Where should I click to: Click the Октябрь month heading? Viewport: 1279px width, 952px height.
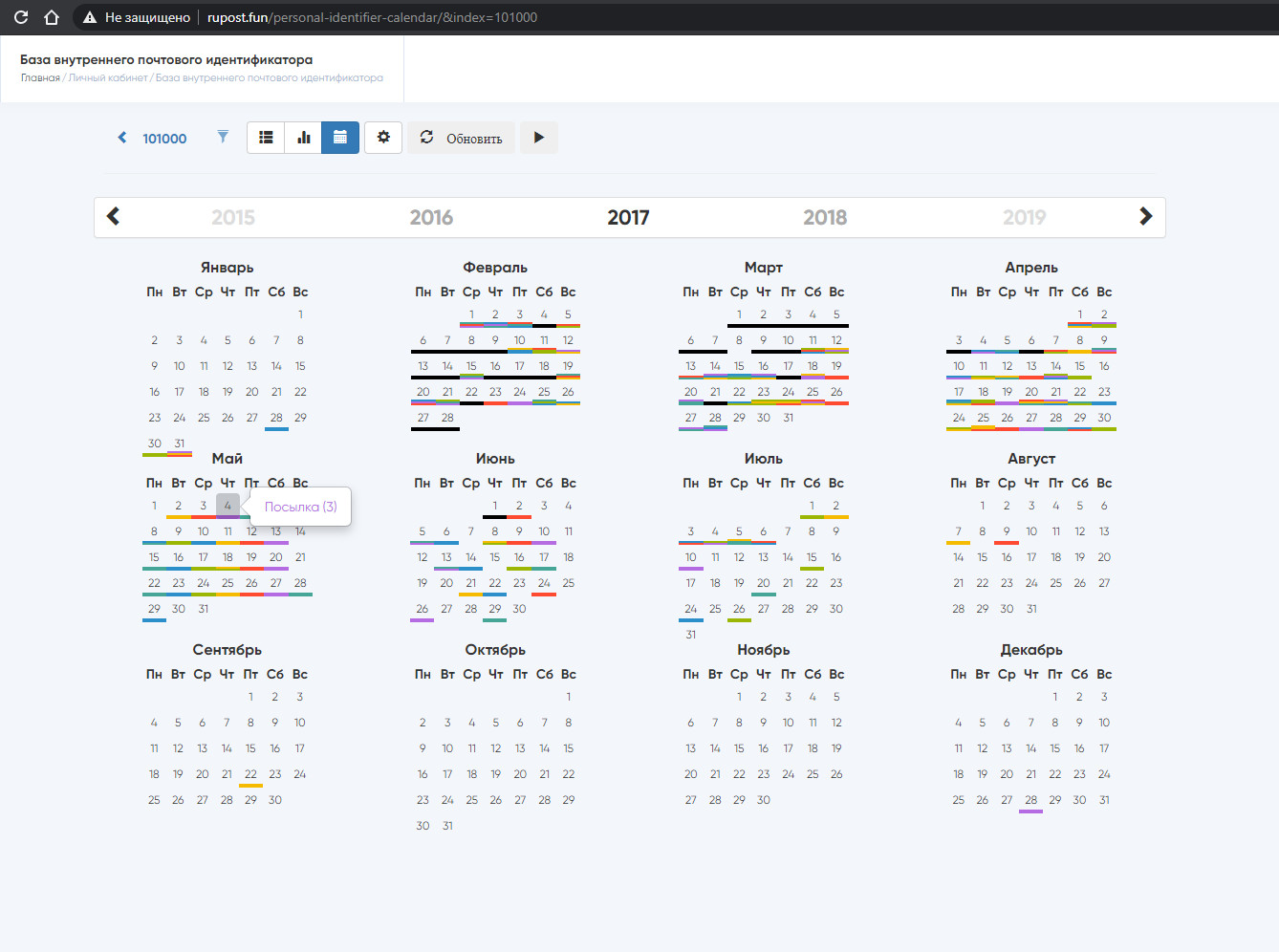coord(495,650)
